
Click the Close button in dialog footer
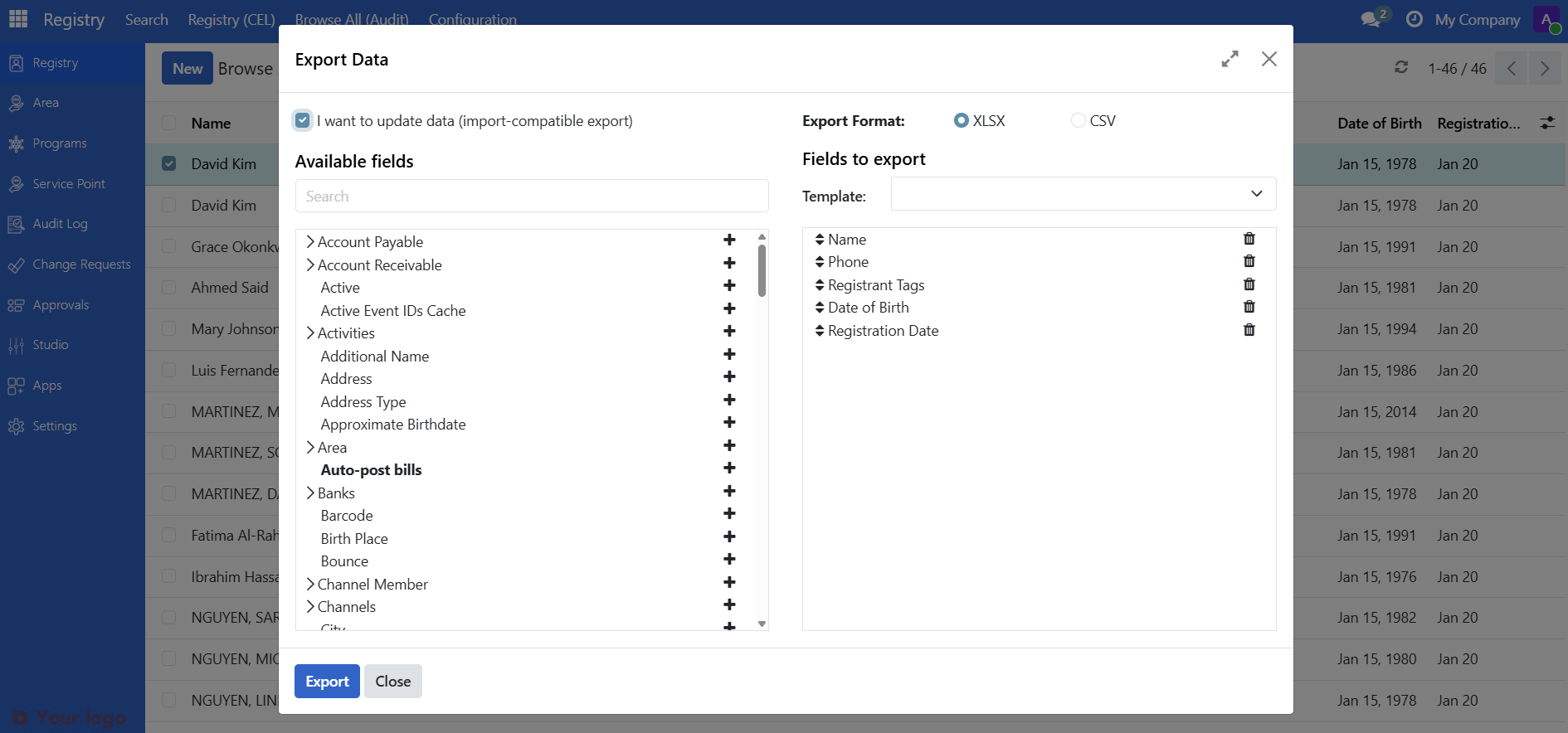[393, 681]
